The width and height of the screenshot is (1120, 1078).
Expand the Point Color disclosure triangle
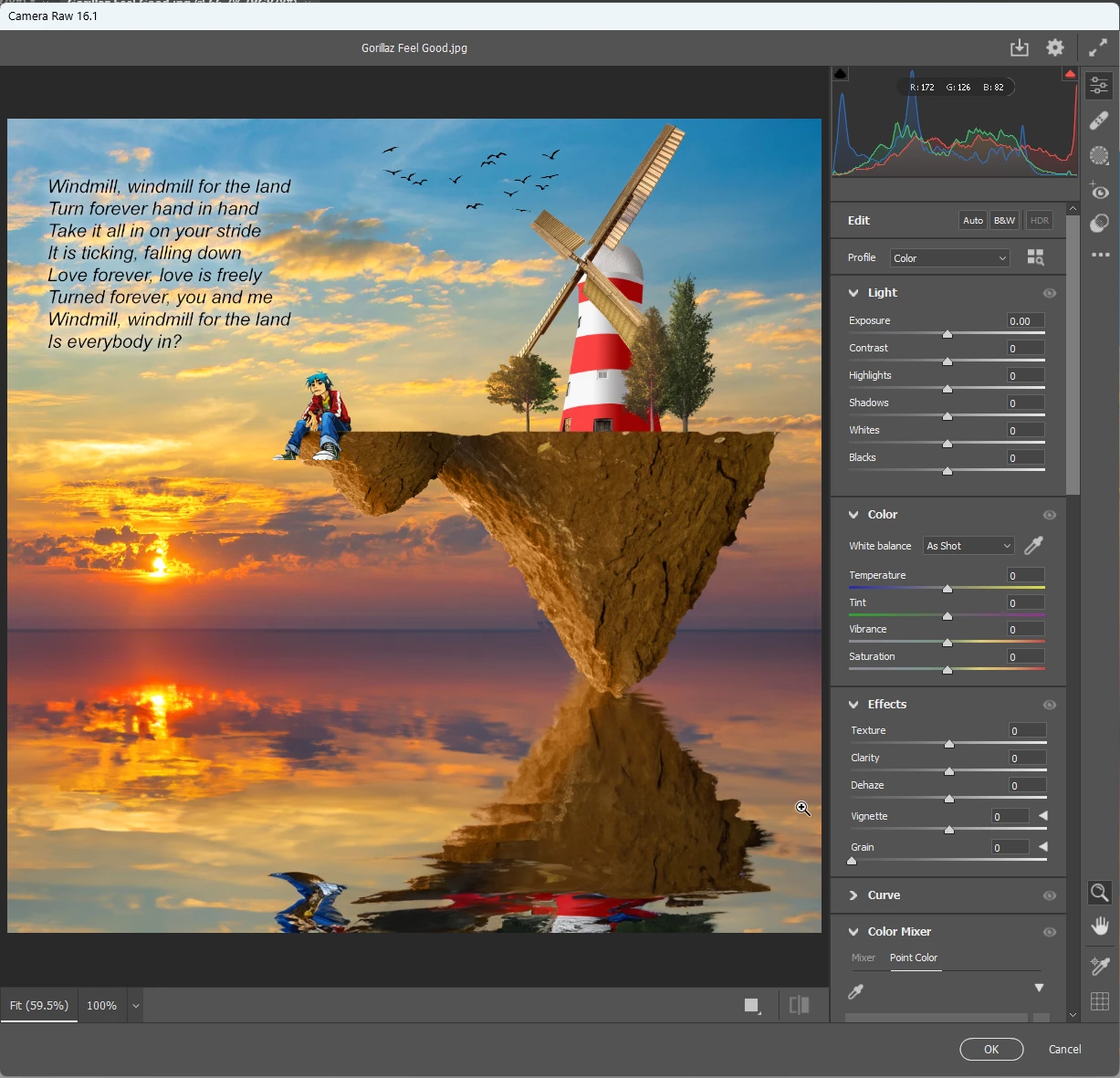(x=1039, y=988)
